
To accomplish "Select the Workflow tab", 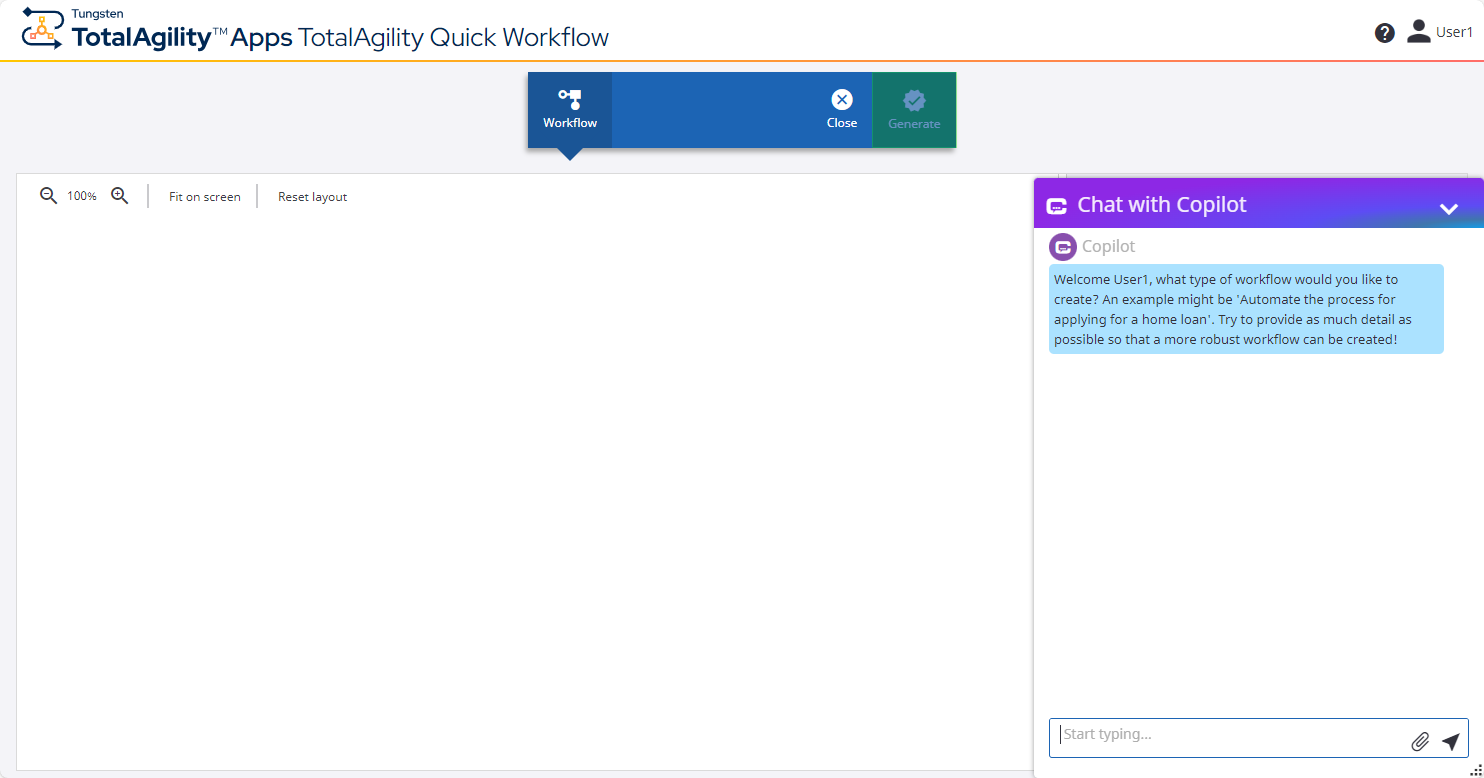I will (570, 110).
